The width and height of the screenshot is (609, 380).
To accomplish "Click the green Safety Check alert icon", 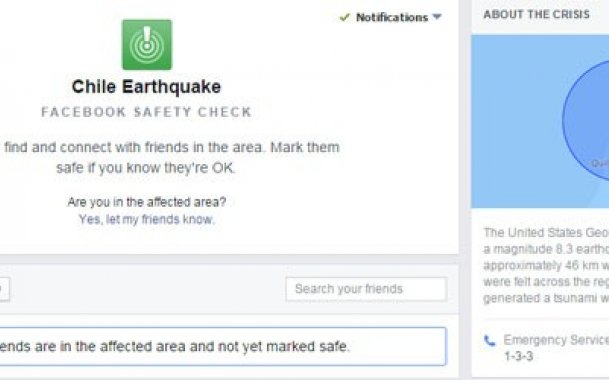I will (147, 45).
